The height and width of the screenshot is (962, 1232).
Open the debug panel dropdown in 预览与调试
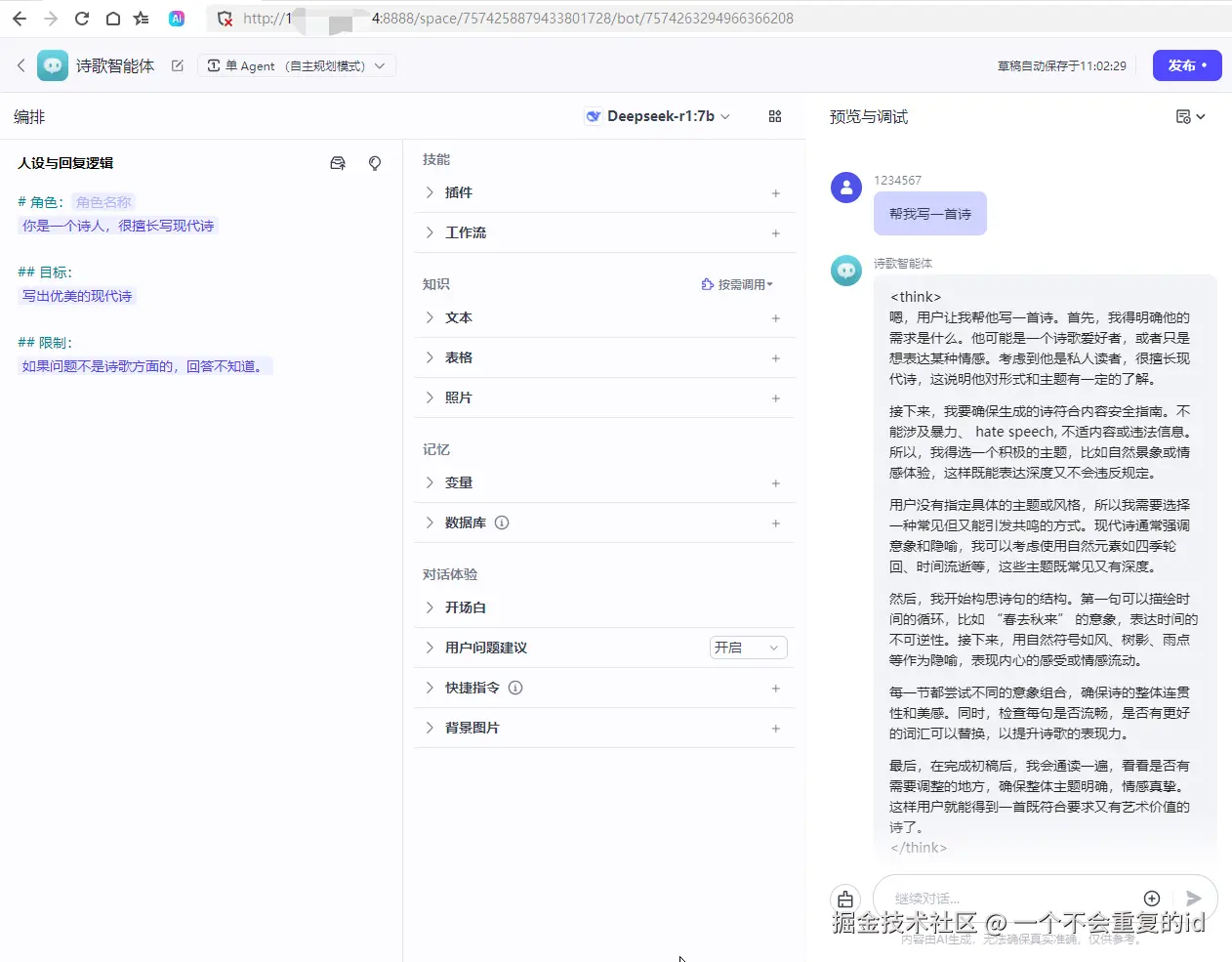[1190, 116]
